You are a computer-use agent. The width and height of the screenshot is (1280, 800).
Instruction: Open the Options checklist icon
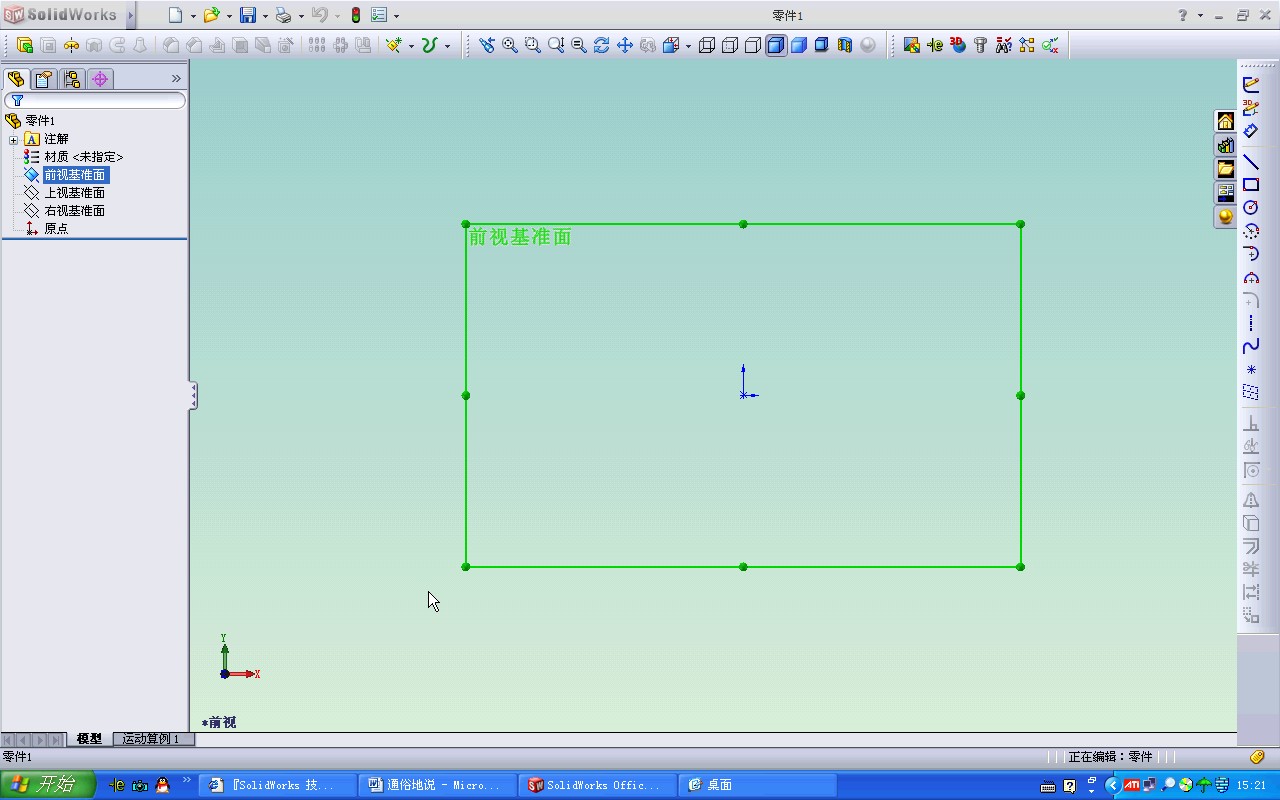(x=379, y=15)
